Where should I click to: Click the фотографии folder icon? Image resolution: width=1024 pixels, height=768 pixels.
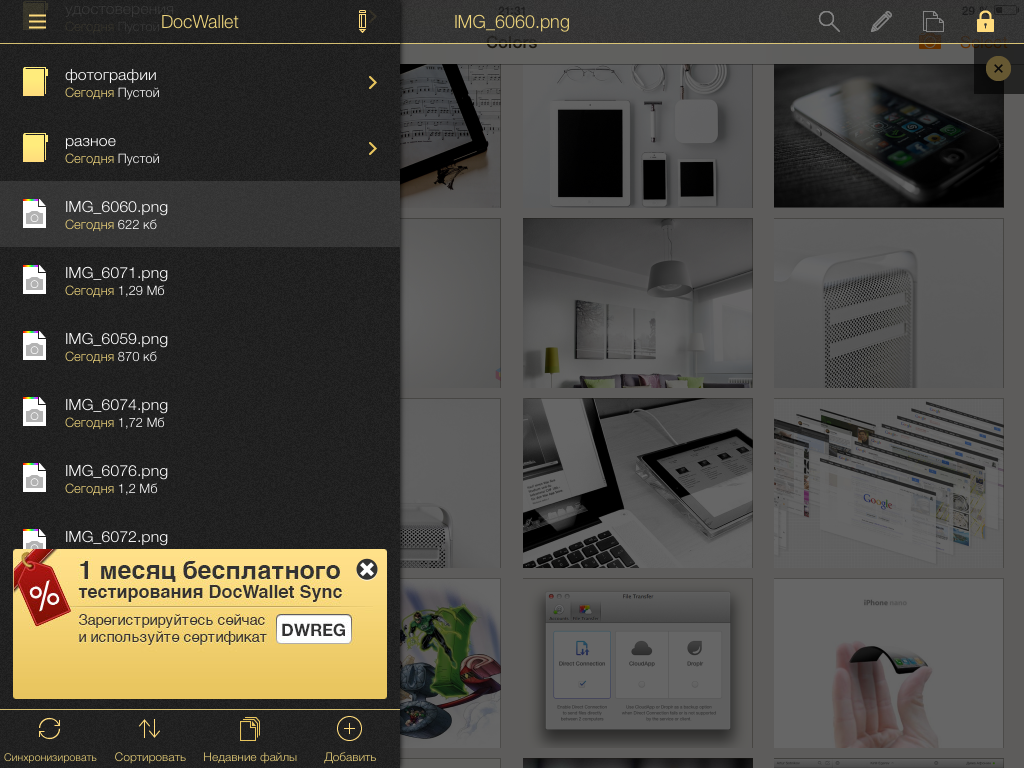click(35, 82)
